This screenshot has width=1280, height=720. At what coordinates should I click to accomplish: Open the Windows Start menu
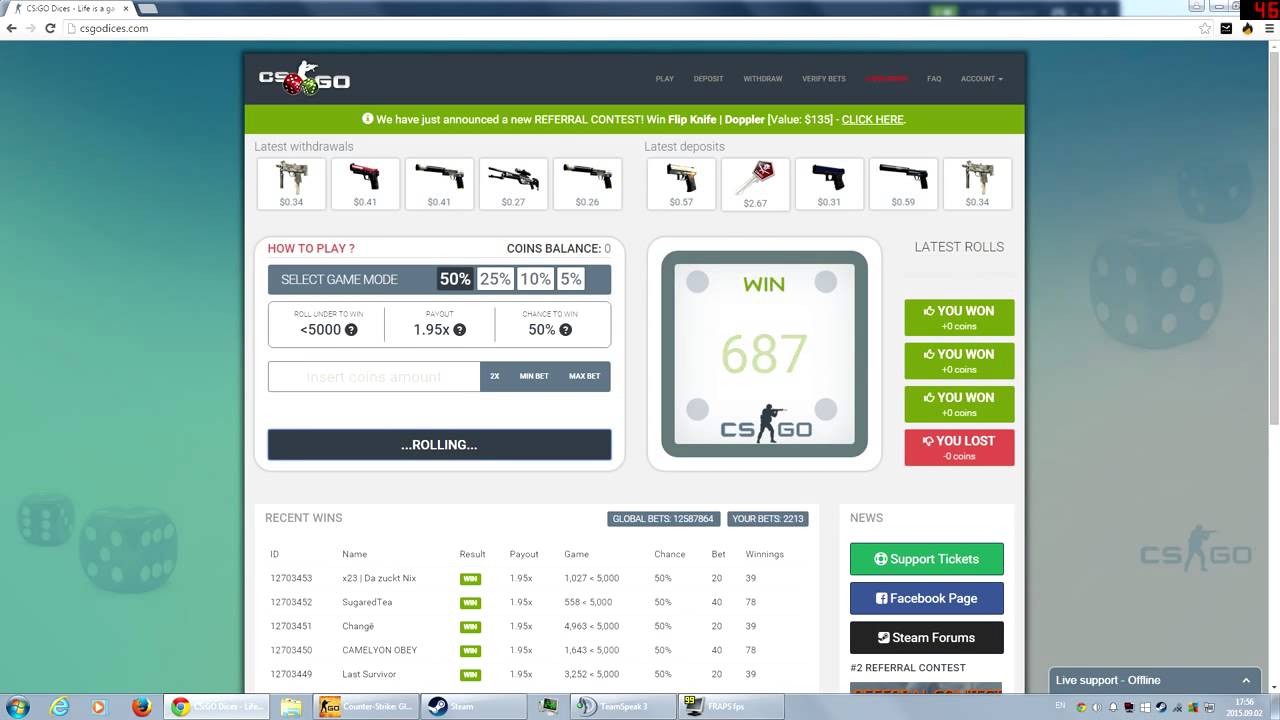18,706
